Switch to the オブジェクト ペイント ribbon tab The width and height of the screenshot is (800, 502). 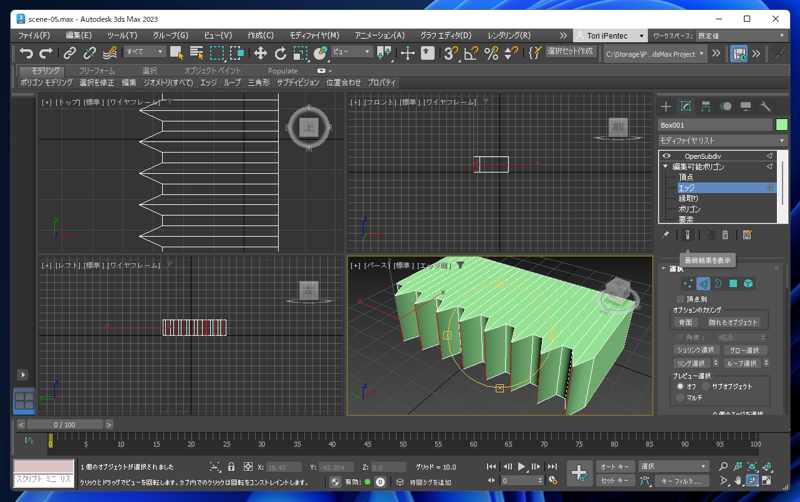point(212,70)
